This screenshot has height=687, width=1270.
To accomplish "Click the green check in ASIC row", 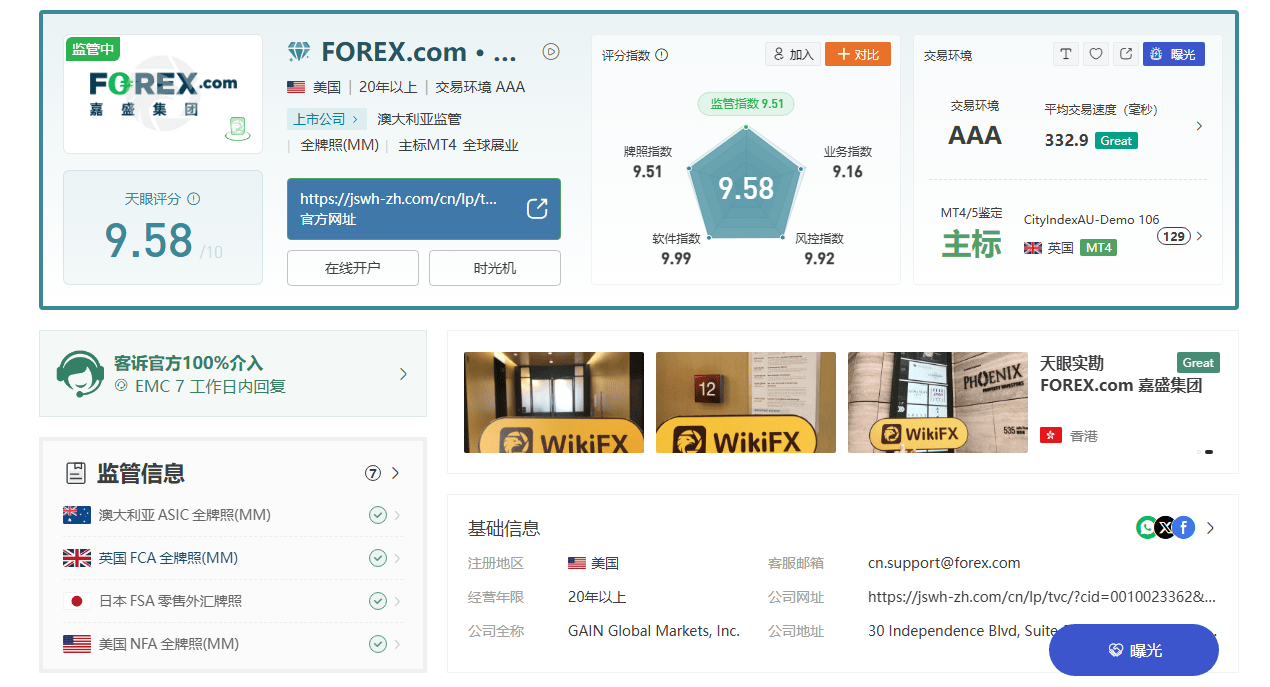I will pos(378,515).
